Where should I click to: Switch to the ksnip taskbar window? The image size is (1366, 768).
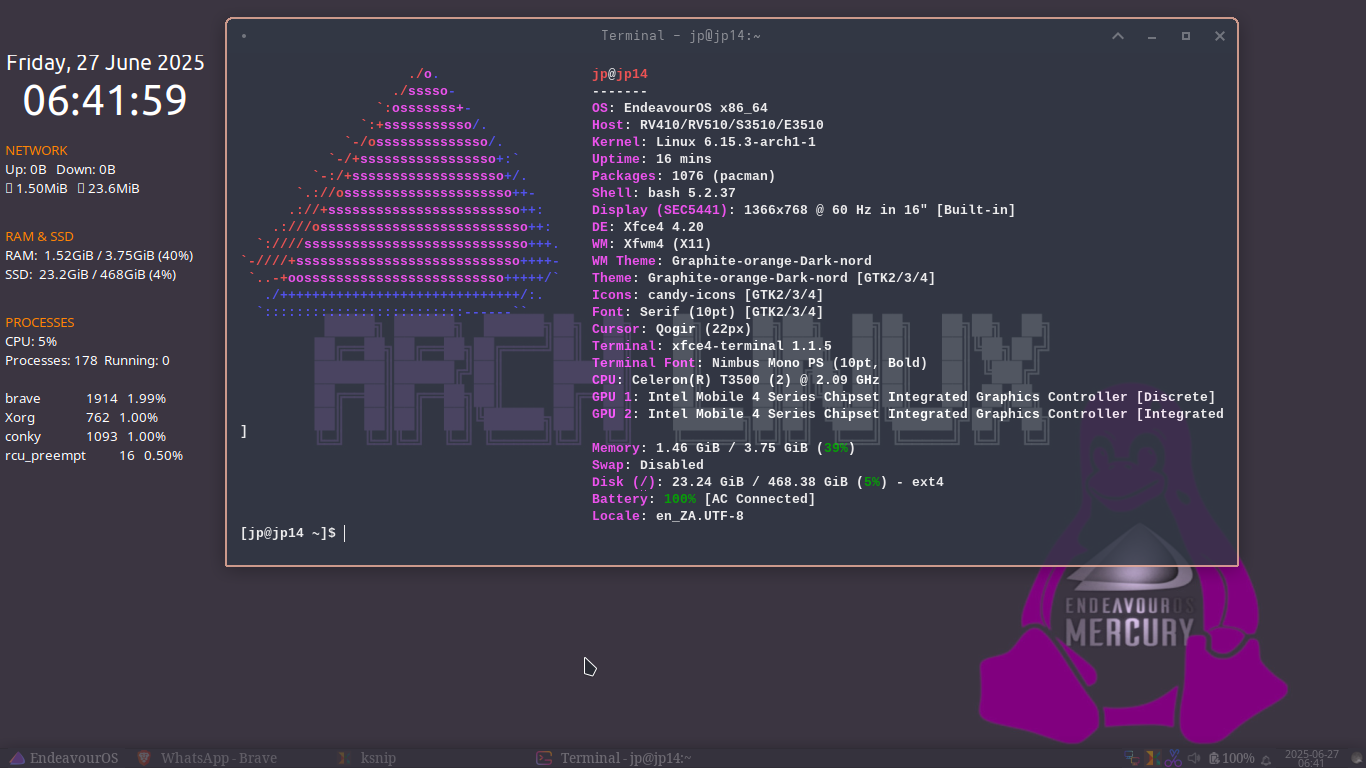coord(378,758)
